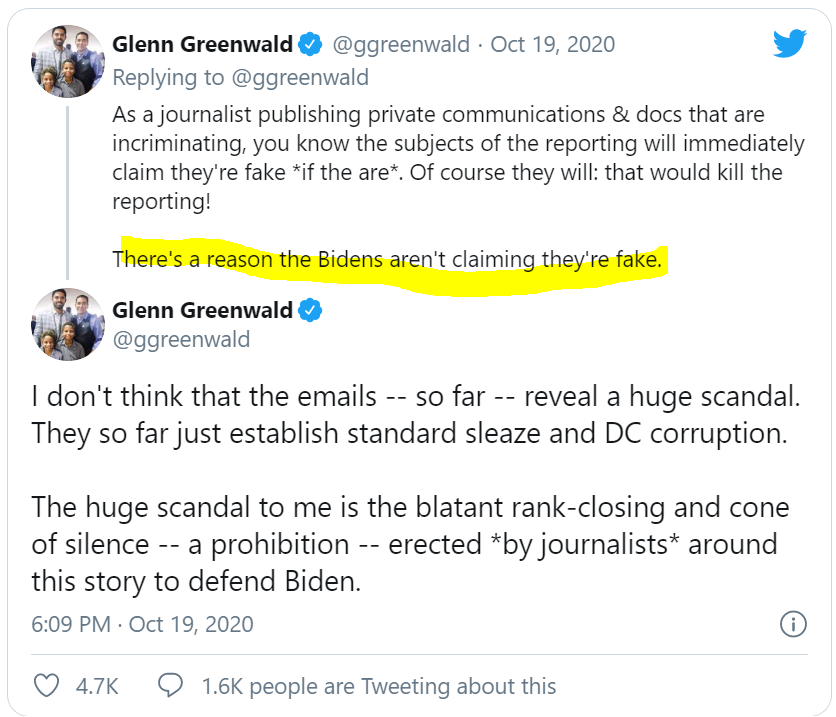Click the Glenn Greenwald name in top tweet
The height and width of the screenshot is (717, 836).
pos(202,45)
